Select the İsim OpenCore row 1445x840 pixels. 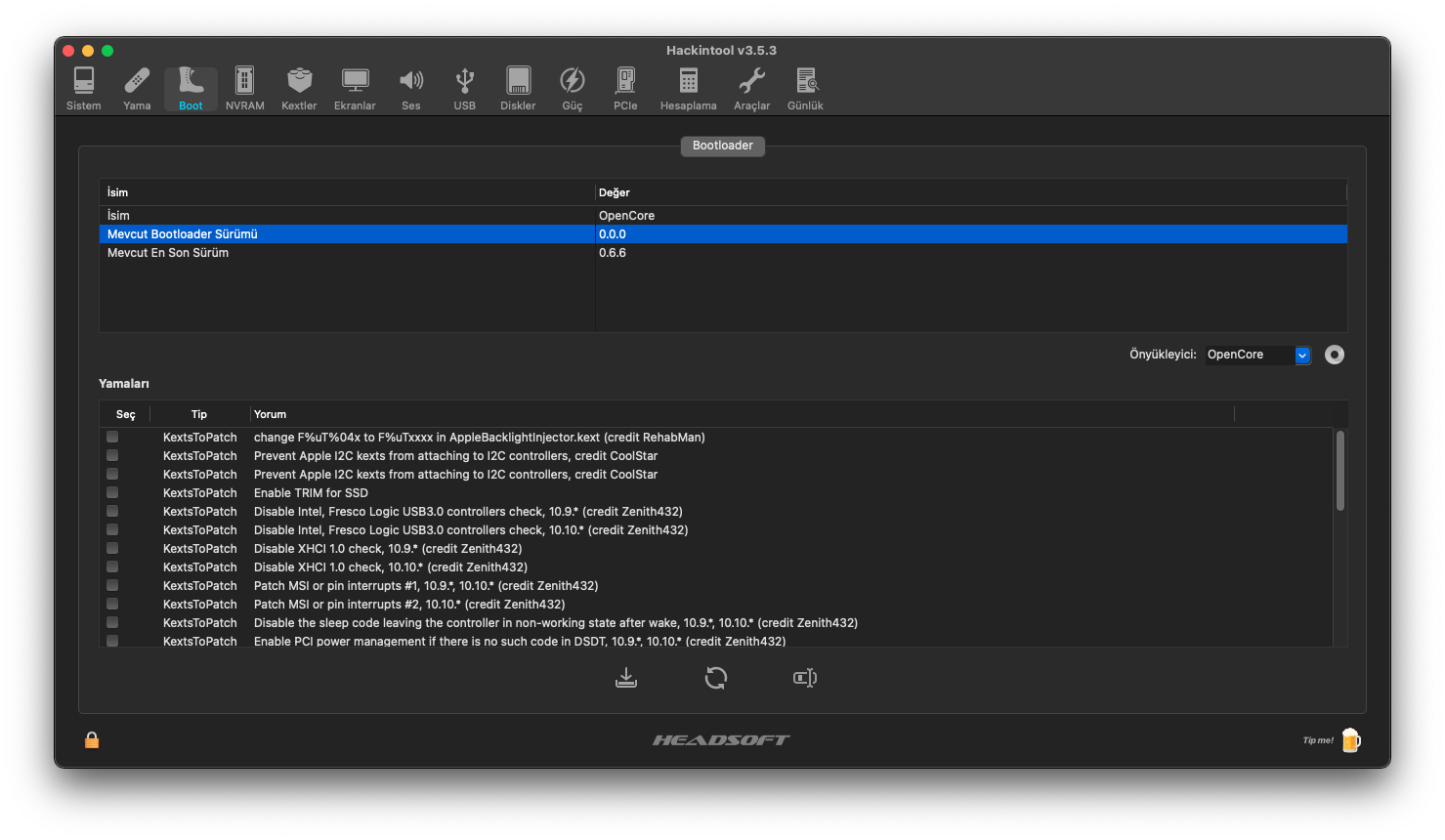[x=723, y=216]
